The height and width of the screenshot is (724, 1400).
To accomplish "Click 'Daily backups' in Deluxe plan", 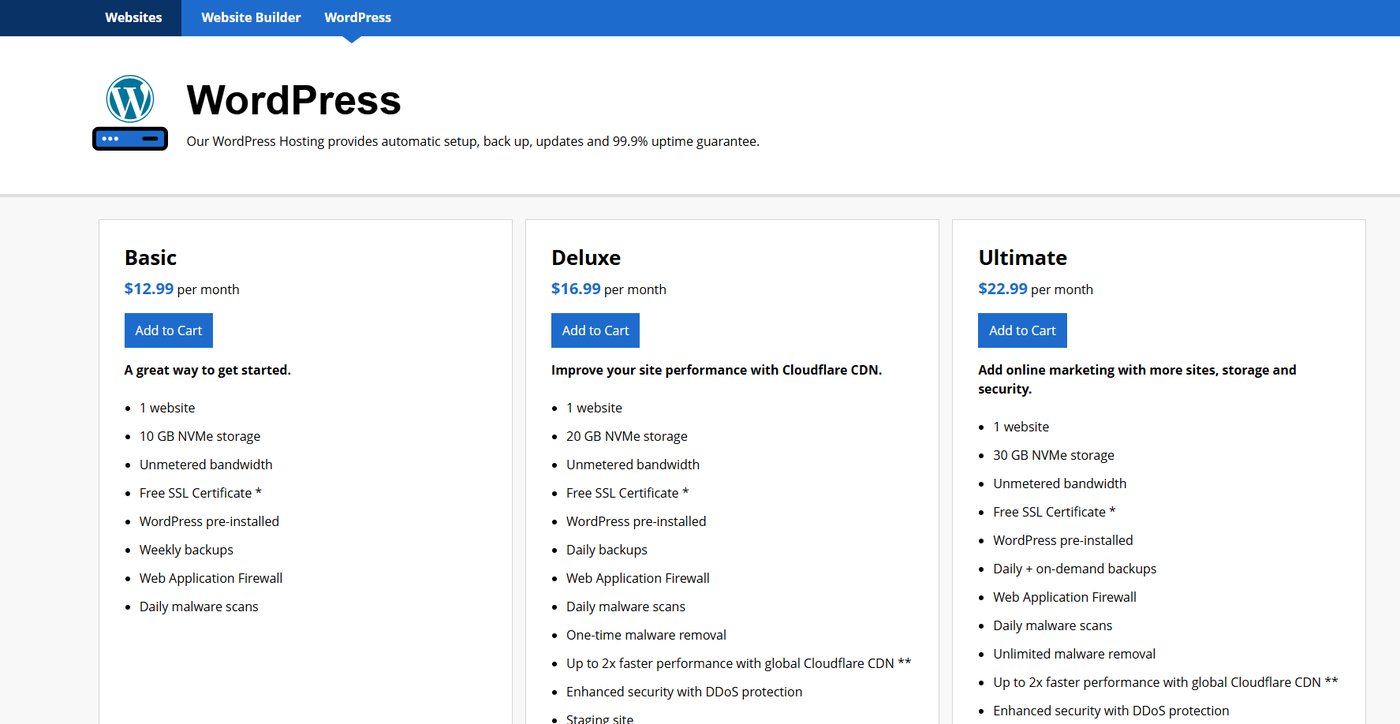I will pos(607,550).
